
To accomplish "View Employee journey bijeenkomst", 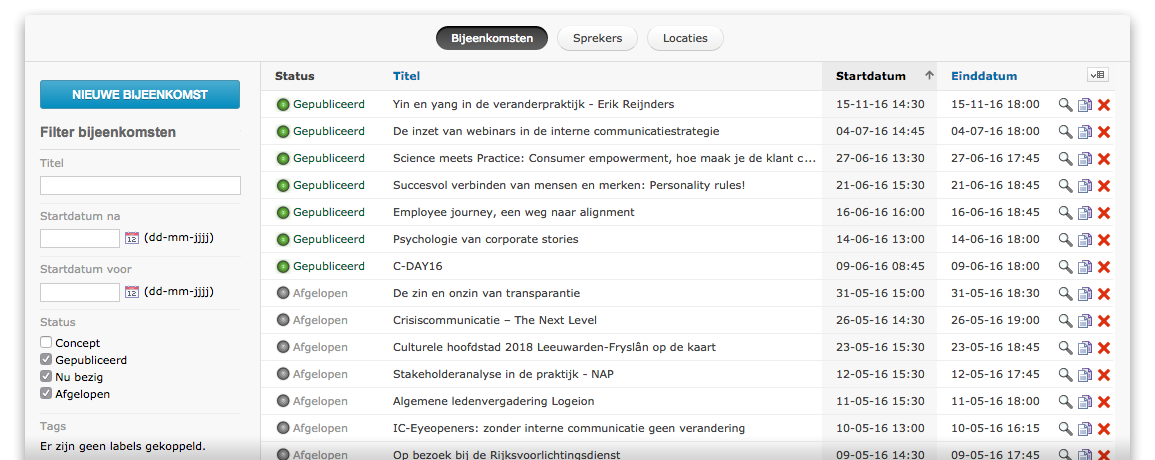I will [1065, 212].
